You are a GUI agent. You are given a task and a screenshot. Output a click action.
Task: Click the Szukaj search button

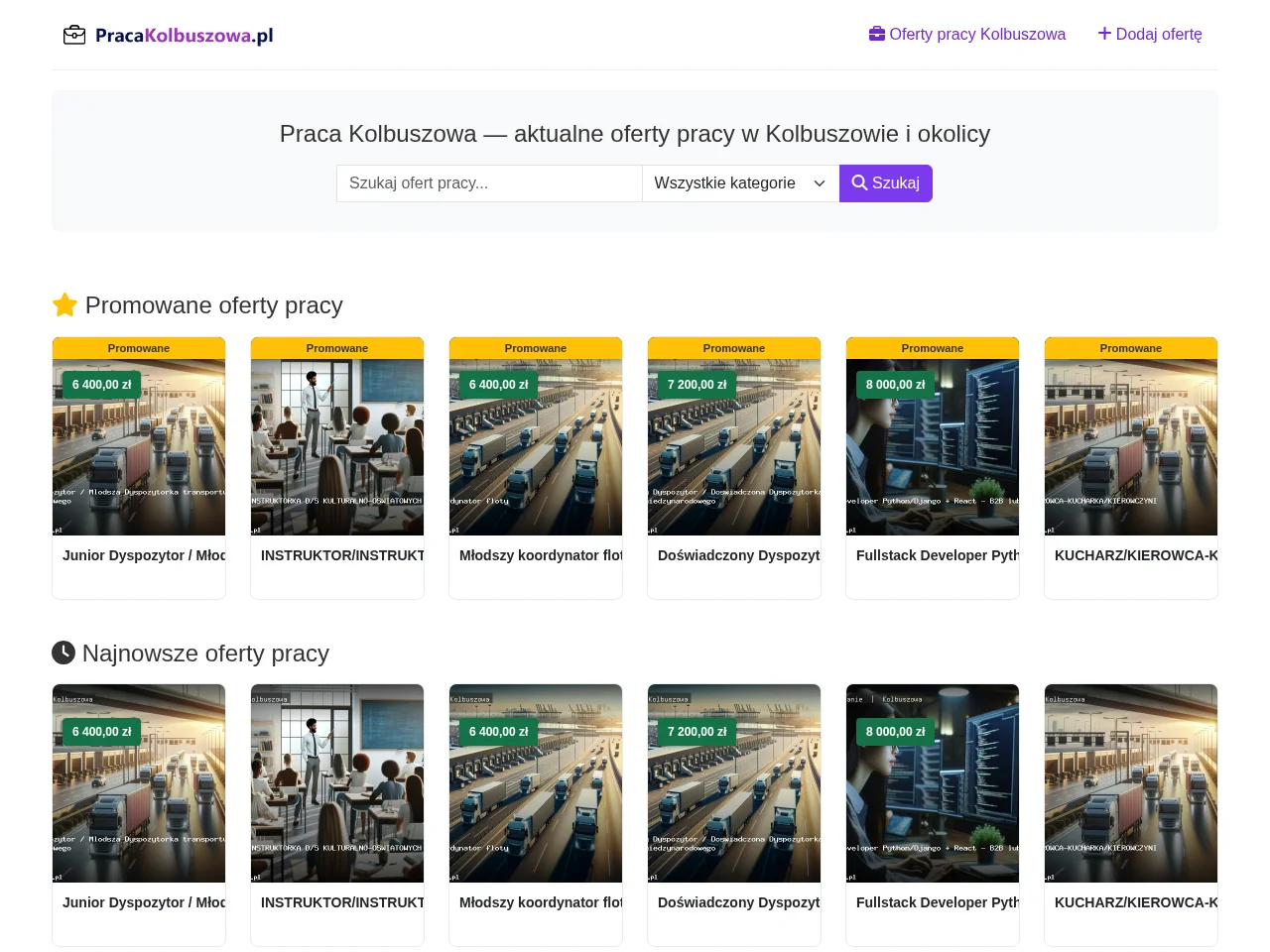pyautogui.click(x=886, y=183)
